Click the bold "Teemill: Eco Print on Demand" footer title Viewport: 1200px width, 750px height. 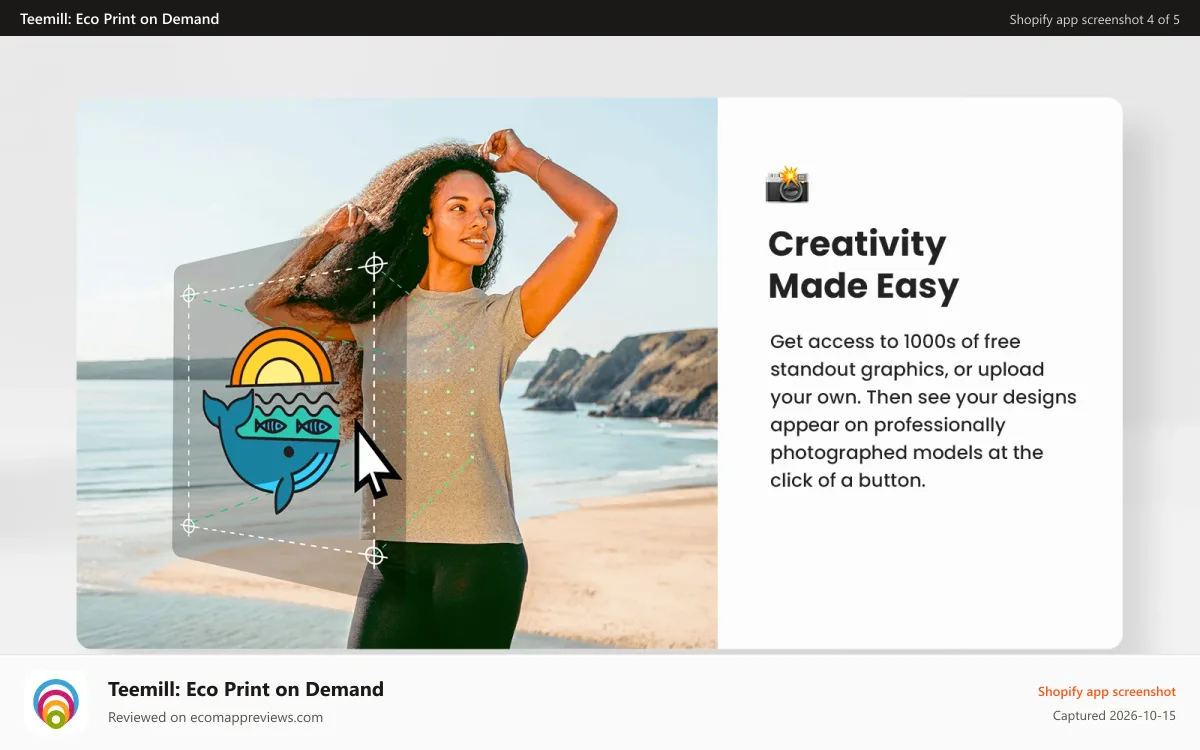click(x=246, y=689)
